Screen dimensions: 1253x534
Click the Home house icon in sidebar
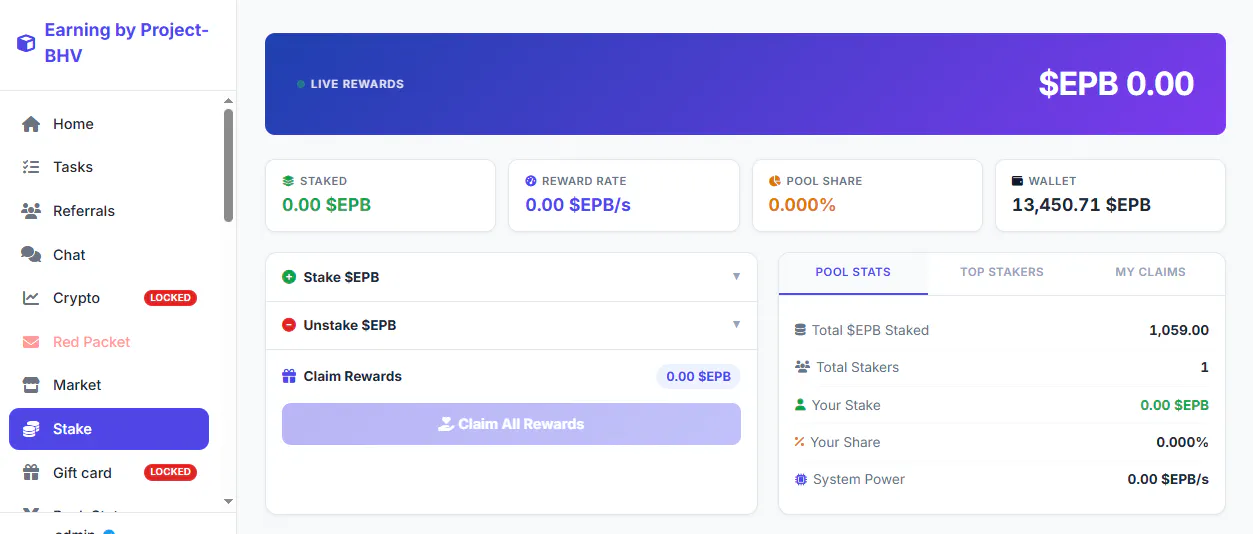click(31, 124)
